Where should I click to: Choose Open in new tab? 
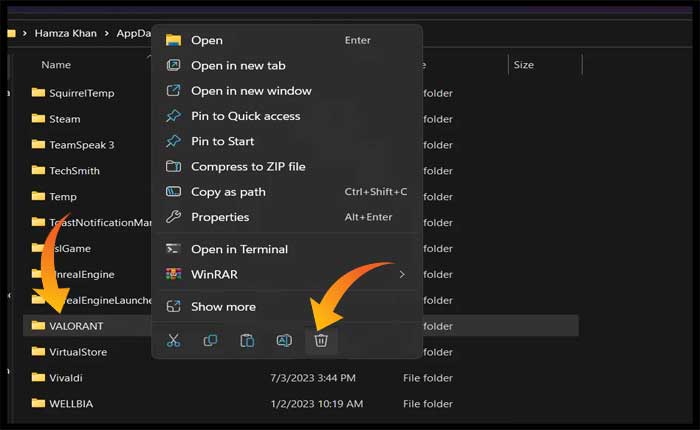tap(238, 65)
